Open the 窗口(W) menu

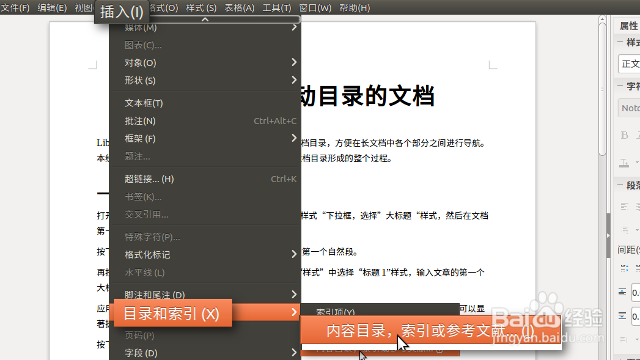315,8
